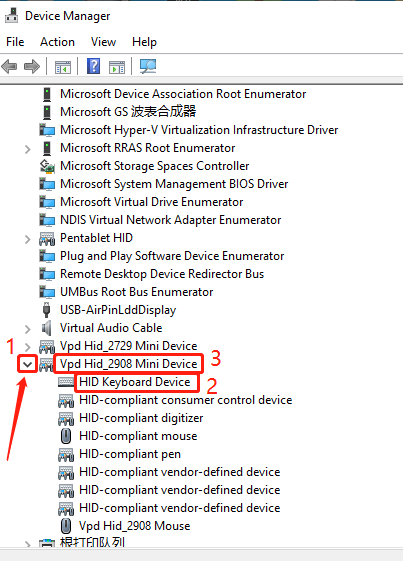Expand the Vpd Hid_2729 Mini Device node
403x561 pixels.
28,346
